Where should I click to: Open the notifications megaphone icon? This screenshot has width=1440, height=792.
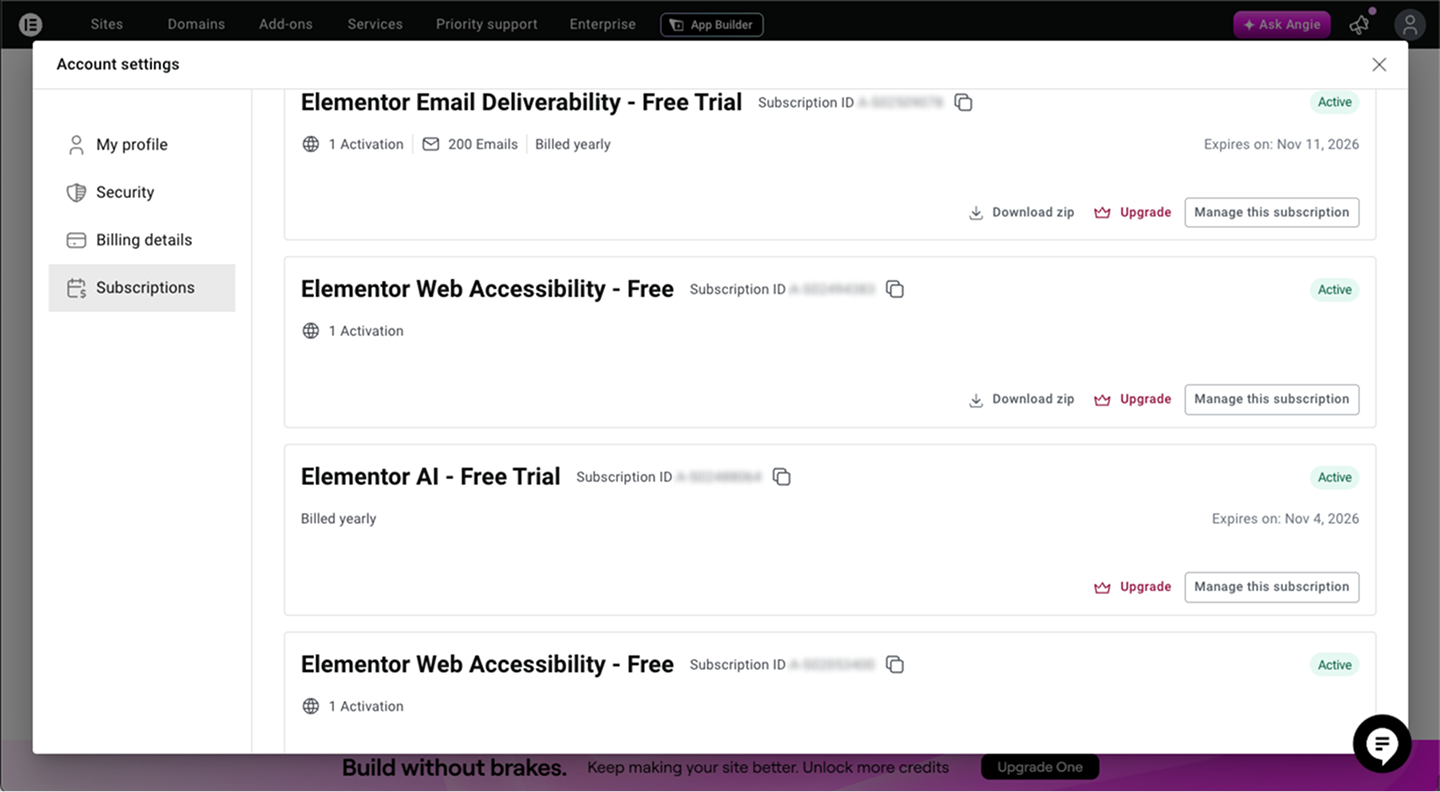pos(1360,25)
